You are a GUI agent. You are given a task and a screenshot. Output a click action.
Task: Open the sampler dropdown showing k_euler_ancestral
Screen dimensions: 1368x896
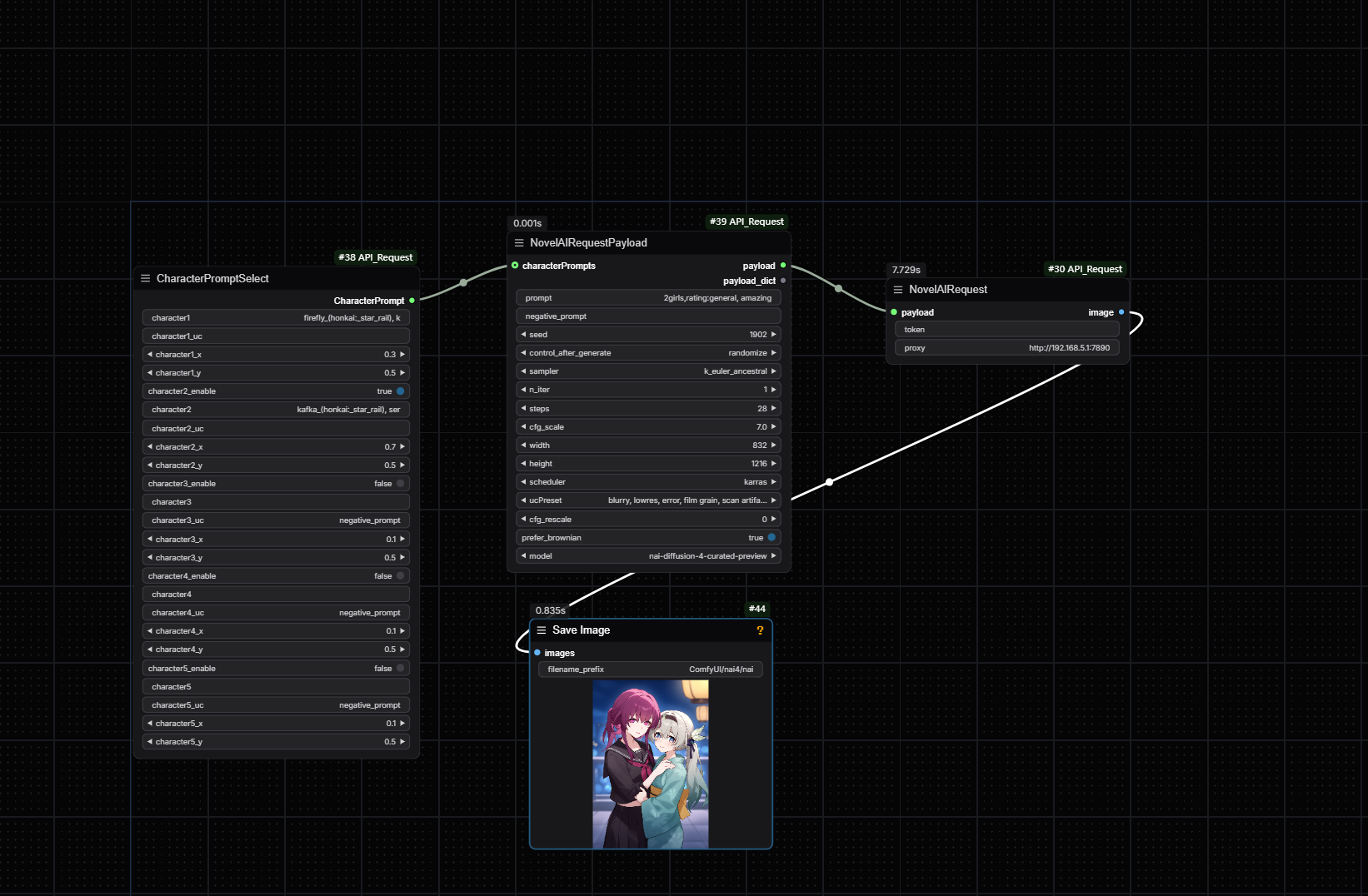click(648, 371)
